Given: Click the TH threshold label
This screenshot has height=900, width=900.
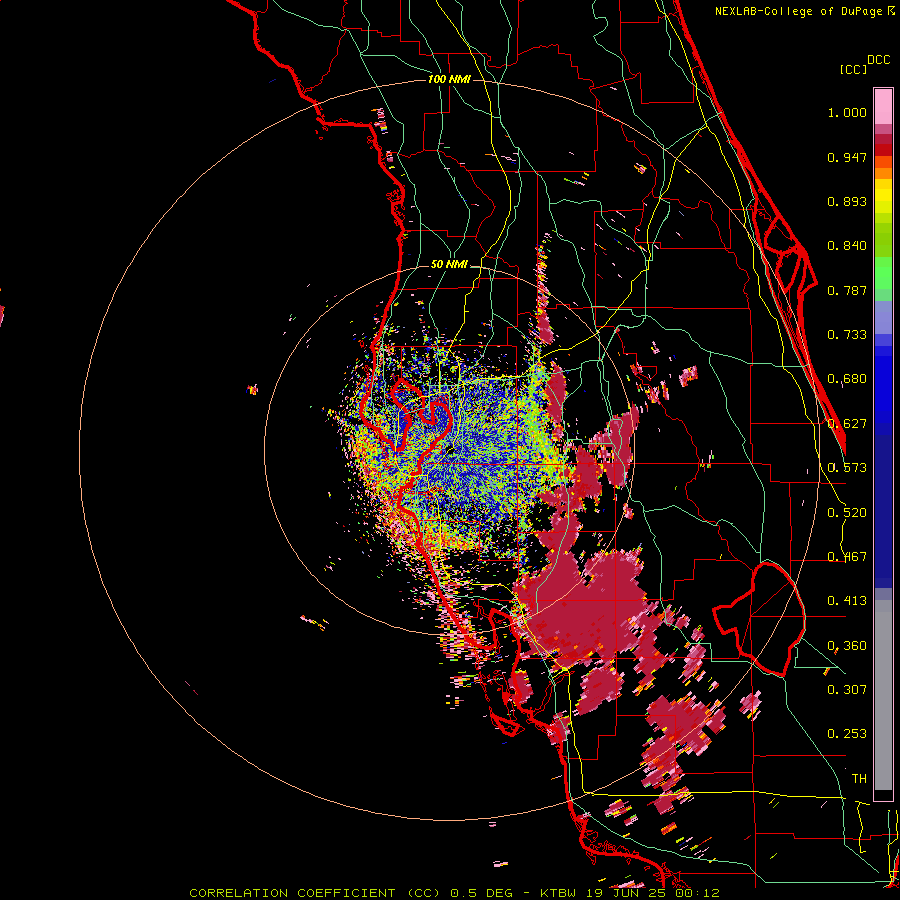Looking at the screenshot, I should point(859,779).
